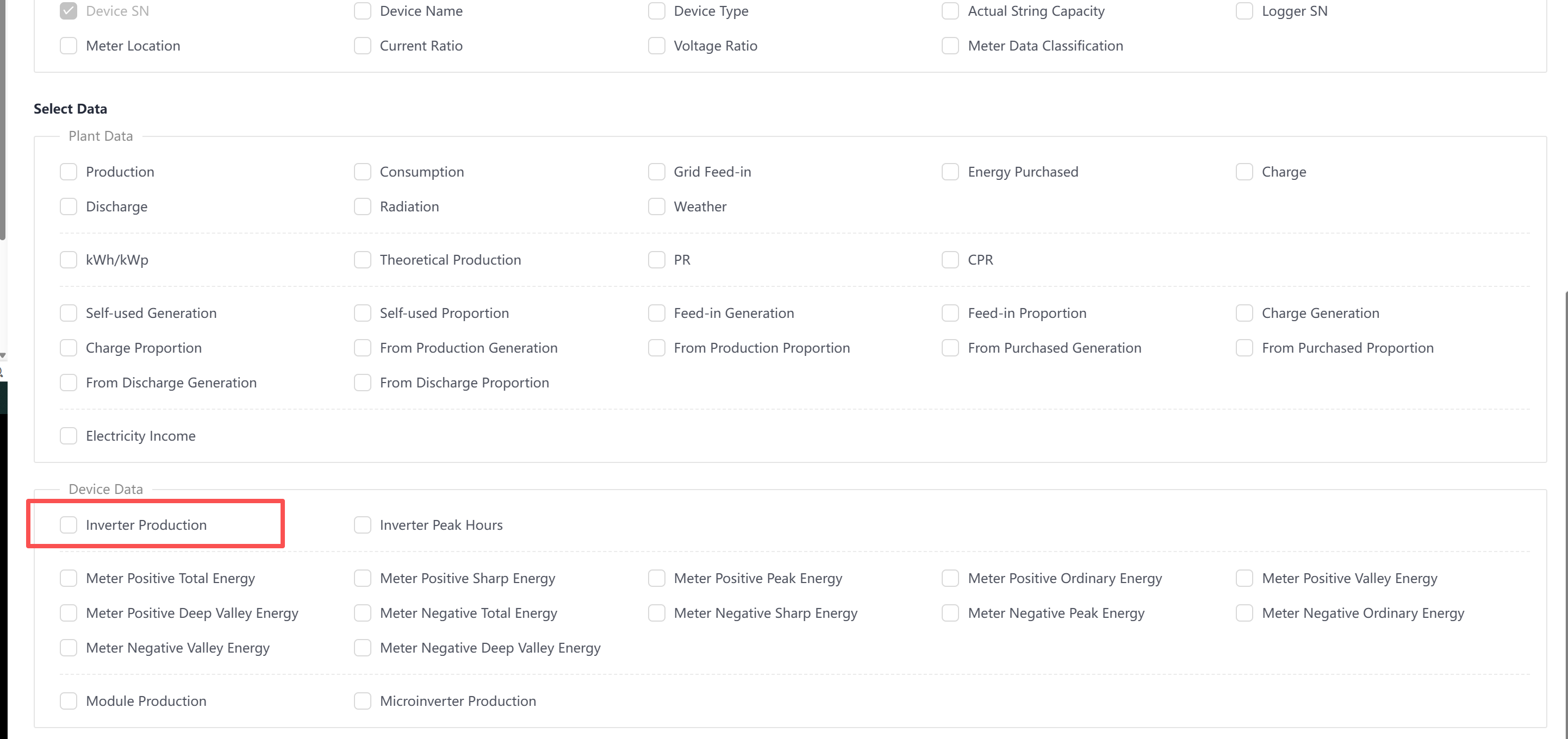Enable Microinverter Production checkbox
The image size is (1568, 739).
coord(363,702)
